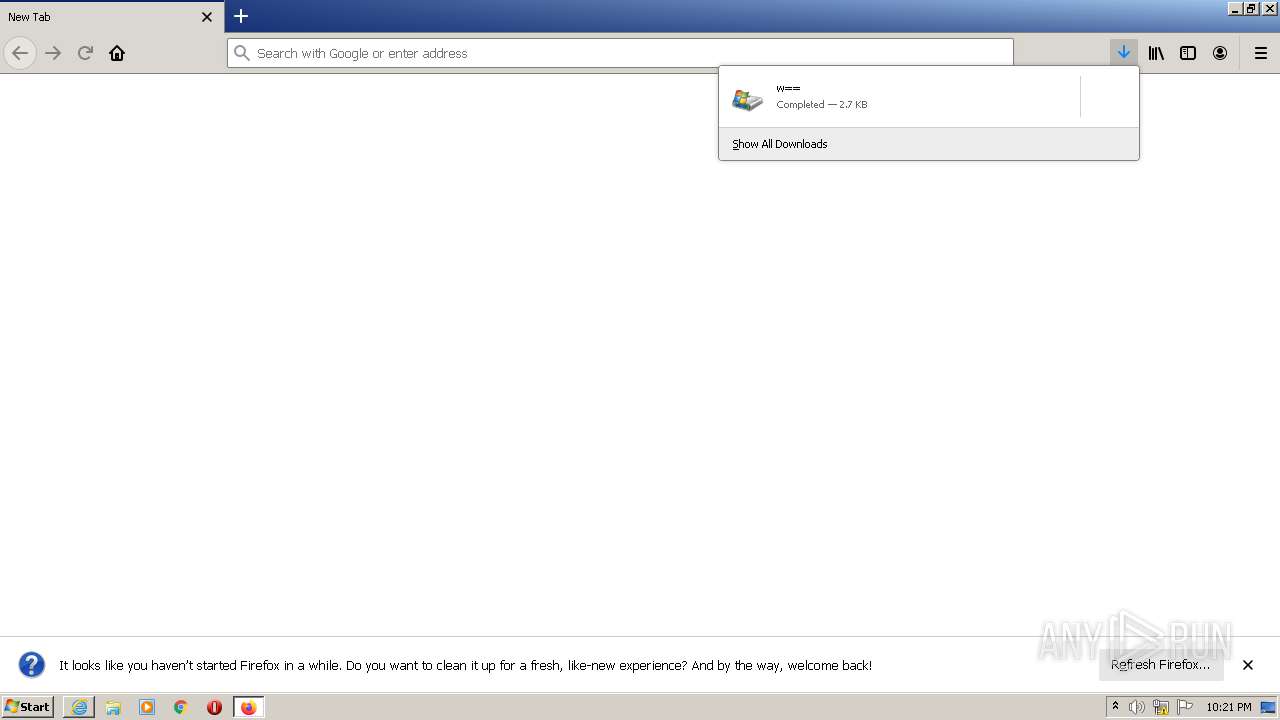Open Windows Explorer folder from taskbar

113,707
